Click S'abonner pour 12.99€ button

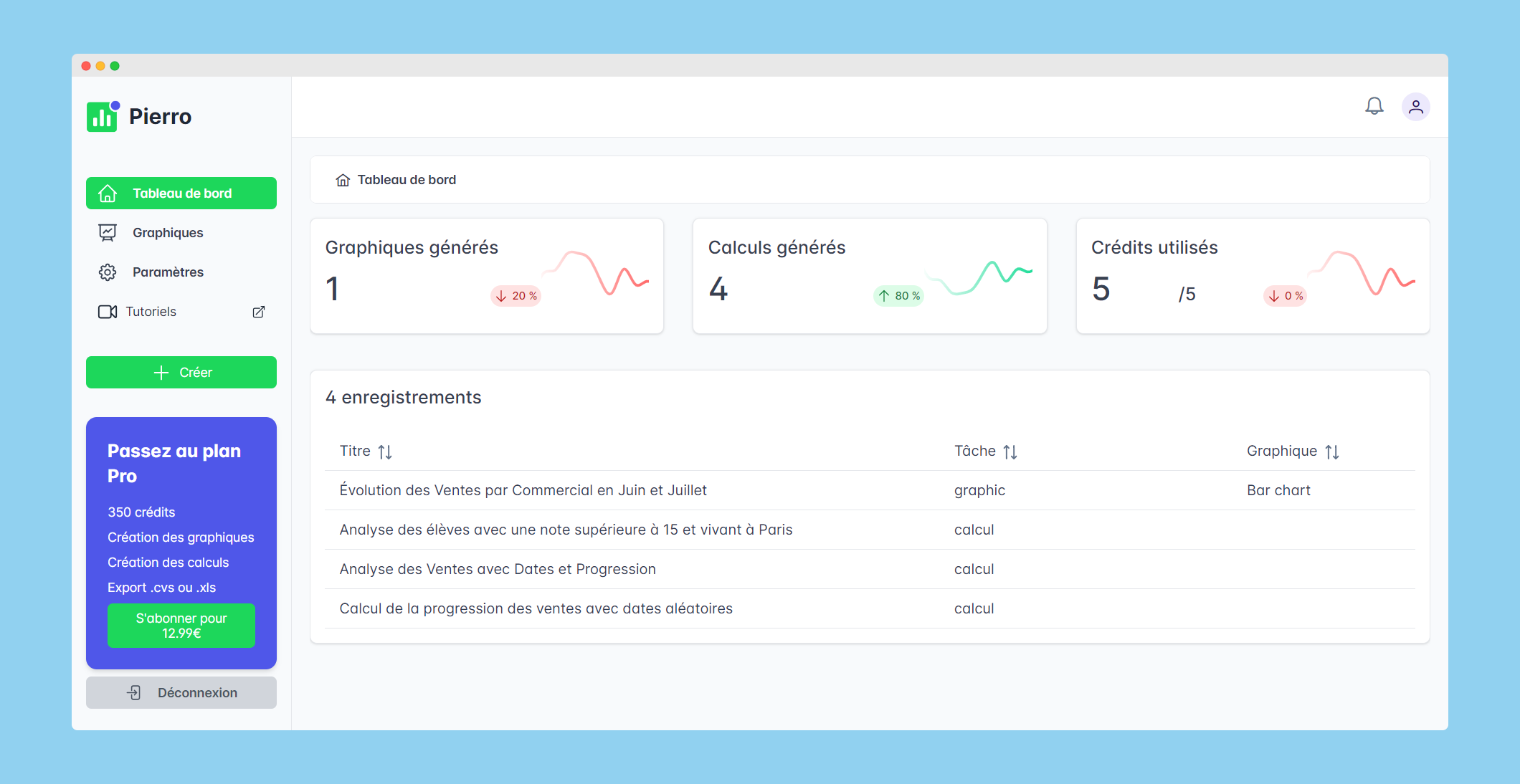[x=181, y=626]
